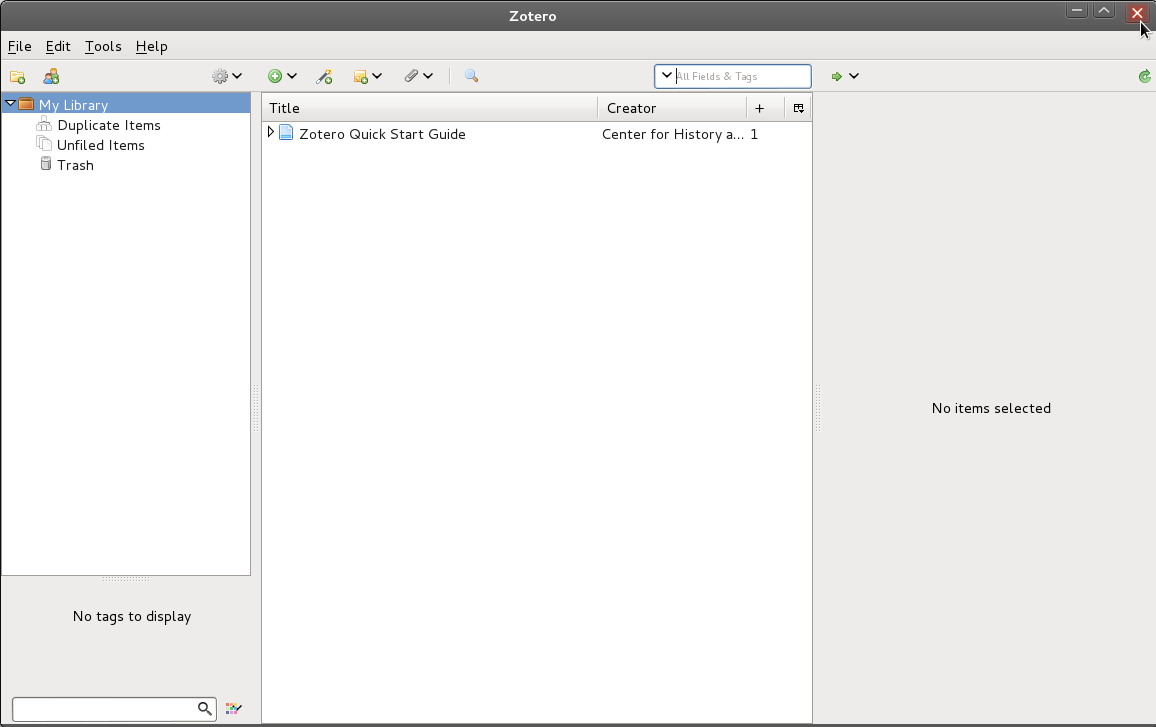Open the column picker icon in item list
Image resolution: width=1156 pixels, height=727 pixels.
pos(797,107)
